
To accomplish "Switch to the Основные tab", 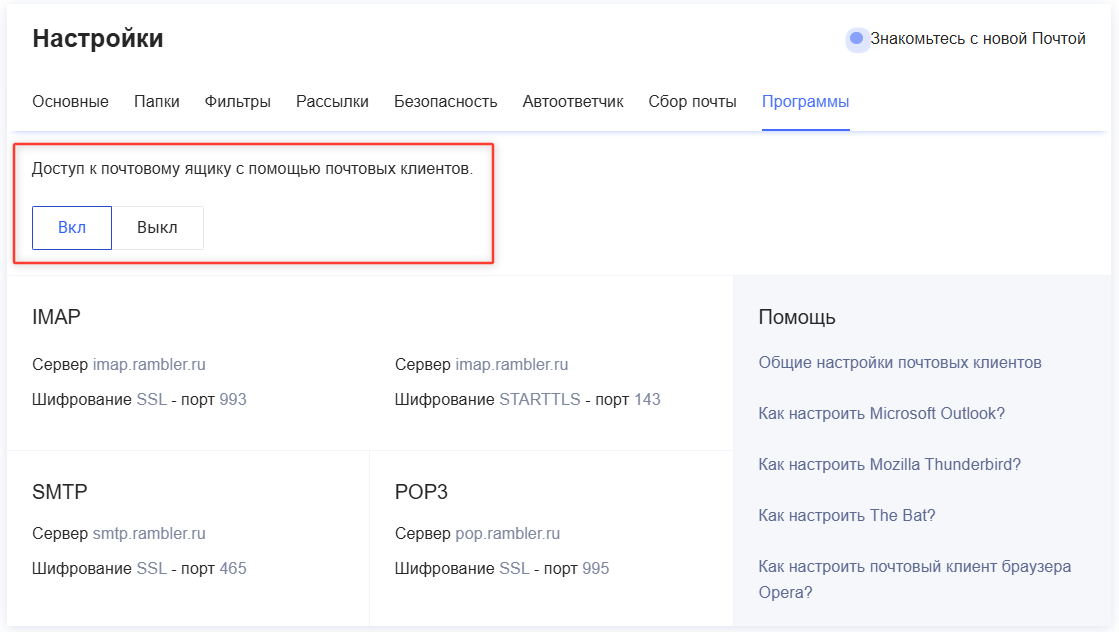I will (70, 102).
